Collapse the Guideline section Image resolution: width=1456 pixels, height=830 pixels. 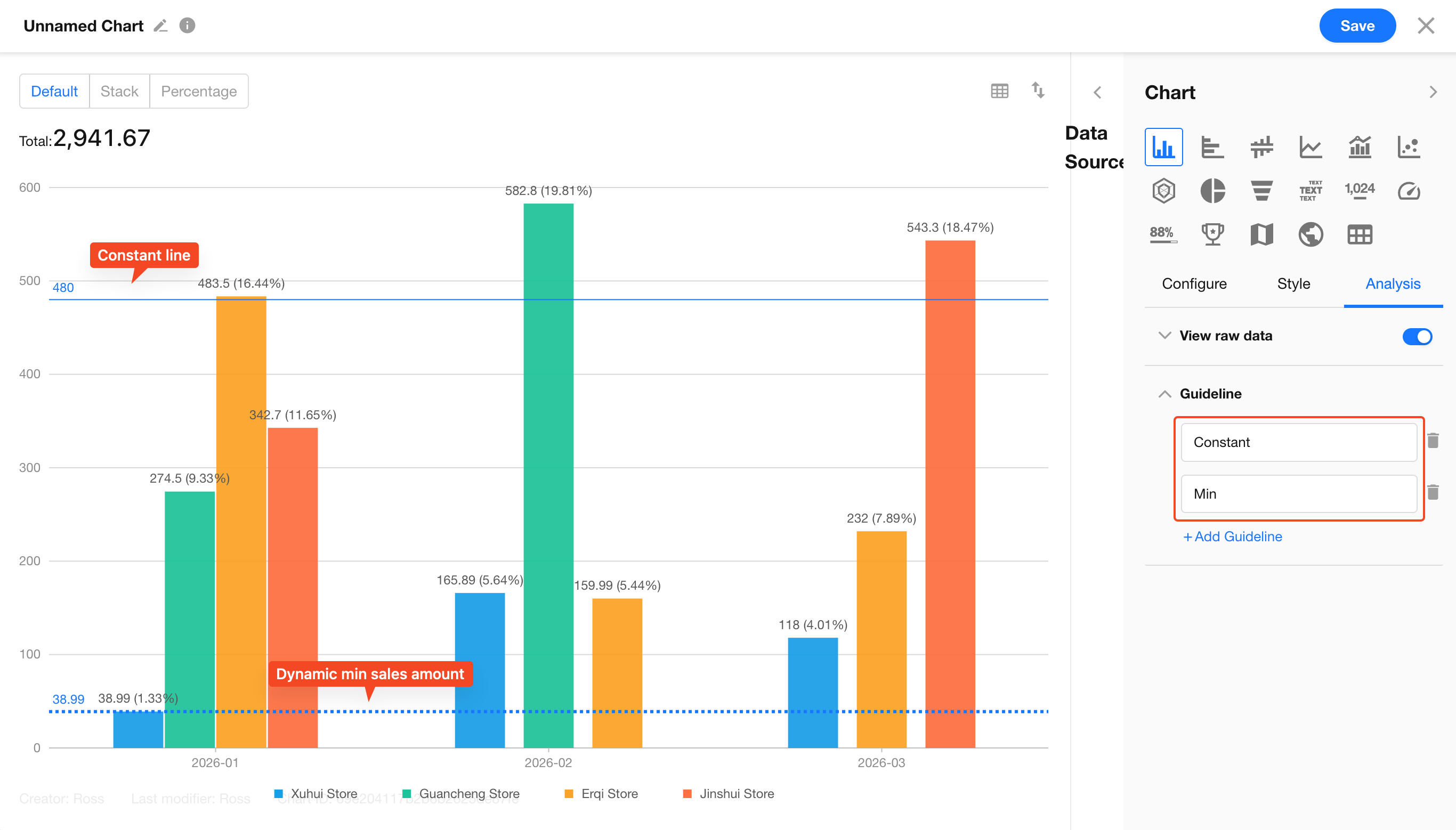[x=1164, y=394]
